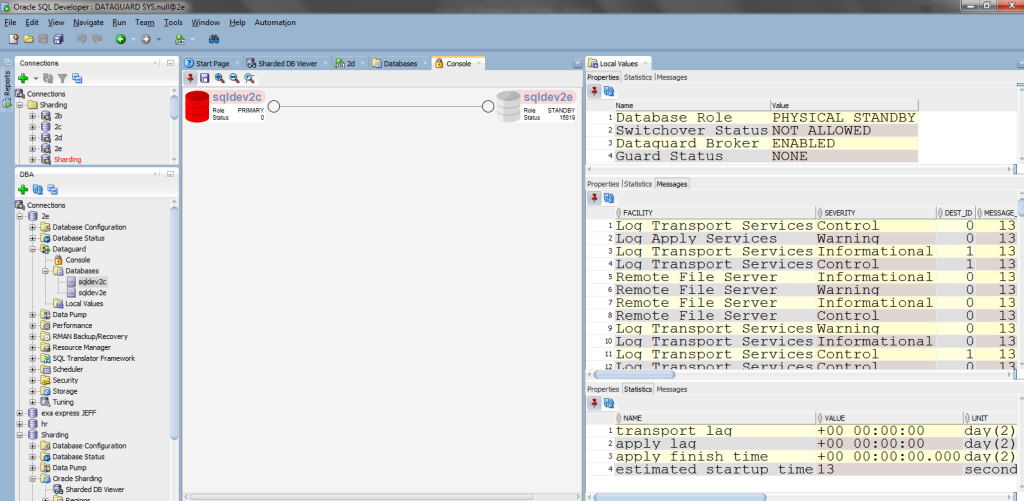Screen dimensions: 1024x501
Task: Select Properties tab in middle messages pane
Action: tap(603, 184)
